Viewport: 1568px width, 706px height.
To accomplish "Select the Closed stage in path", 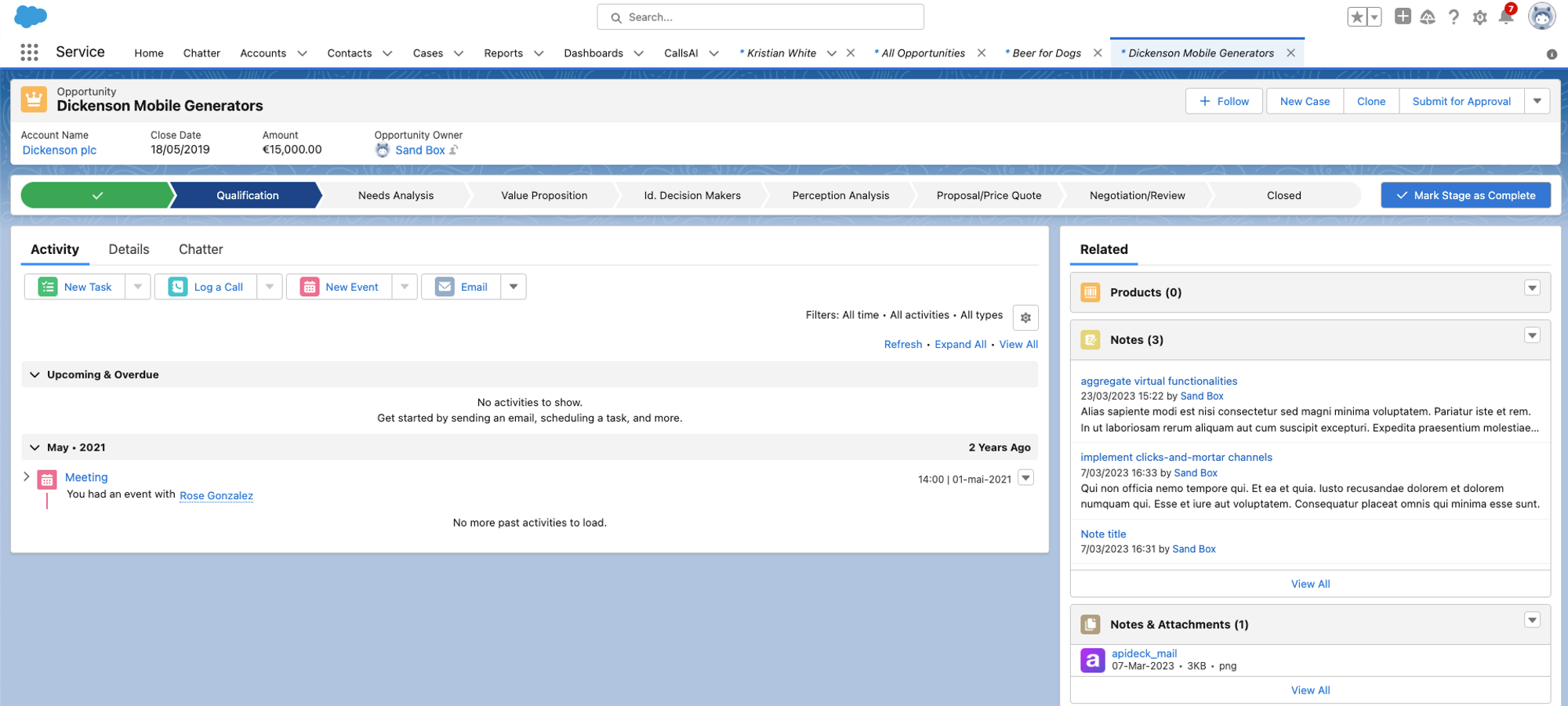I will pyautogui.click(x=1283, y=195).
